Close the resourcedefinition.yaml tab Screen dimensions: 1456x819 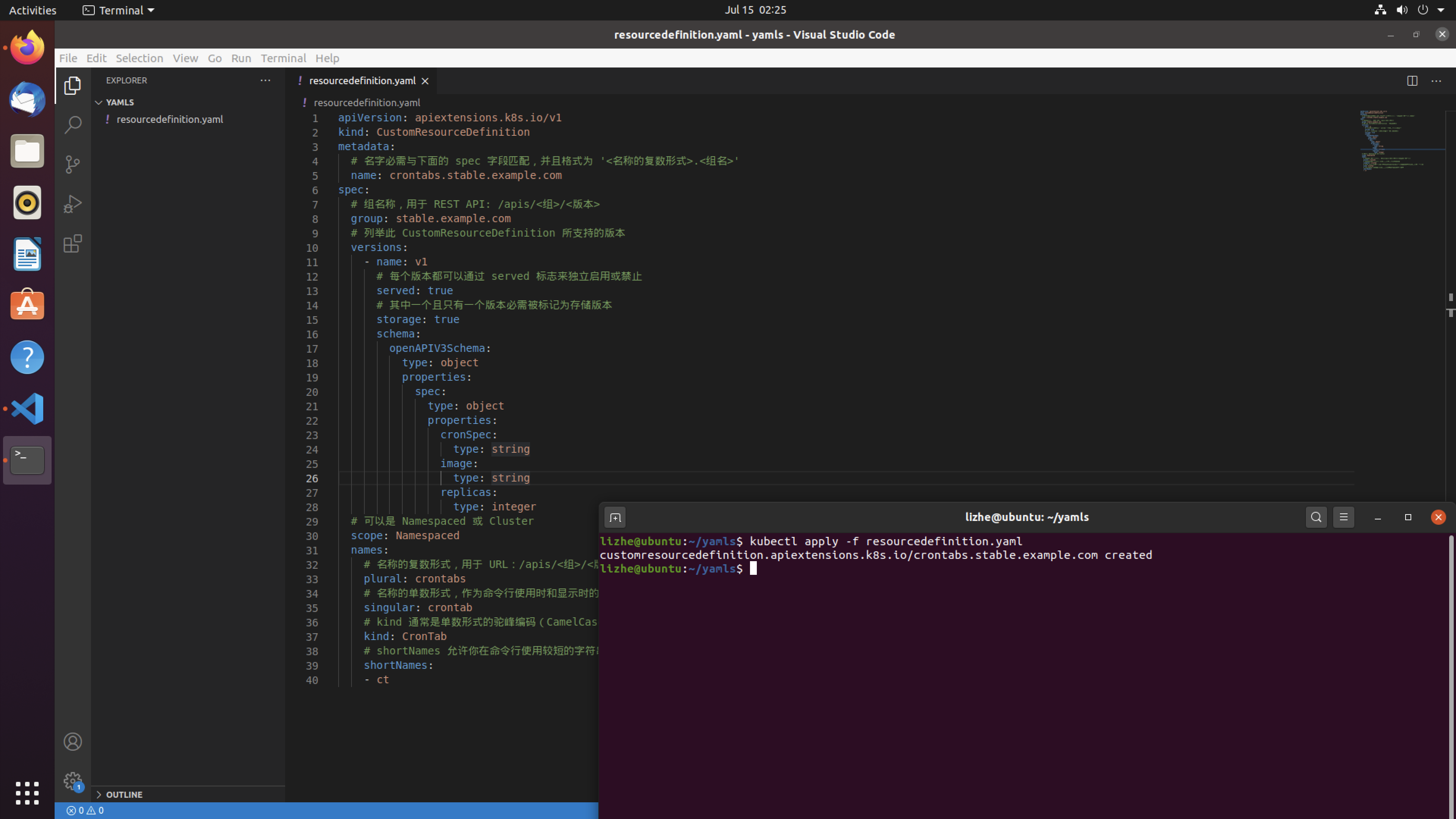pyautogui.click(x=425, y=81)
